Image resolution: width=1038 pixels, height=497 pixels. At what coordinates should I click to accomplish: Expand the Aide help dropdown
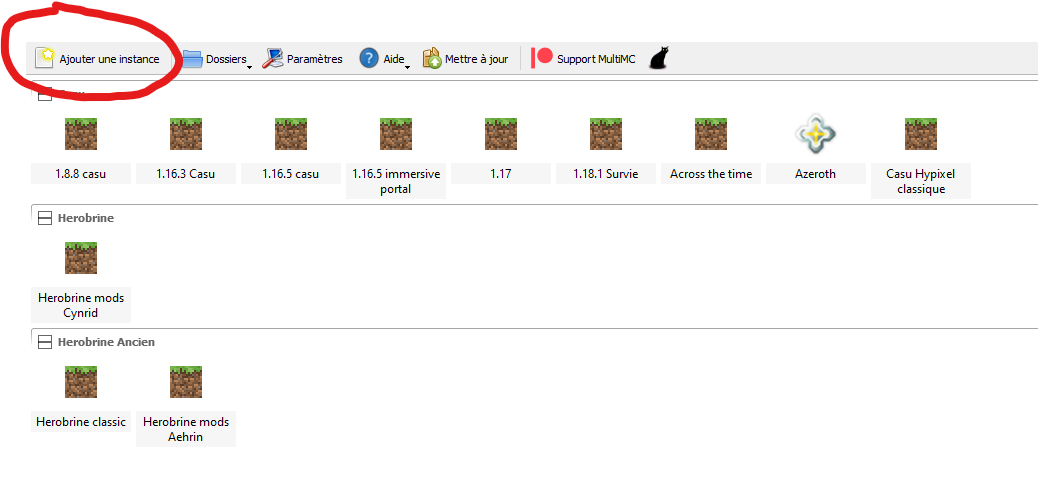click(x=407, y=66)
